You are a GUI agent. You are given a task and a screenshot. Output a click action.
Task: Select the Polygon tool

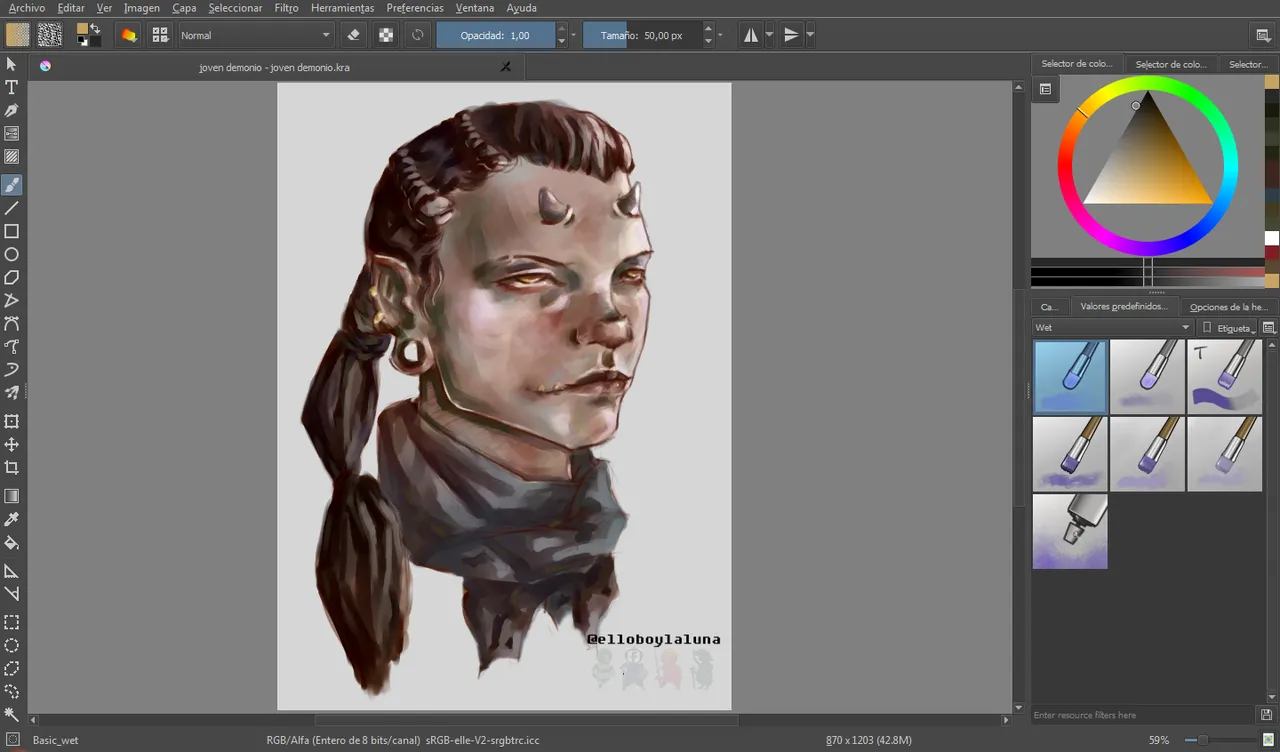click(12, 277)
